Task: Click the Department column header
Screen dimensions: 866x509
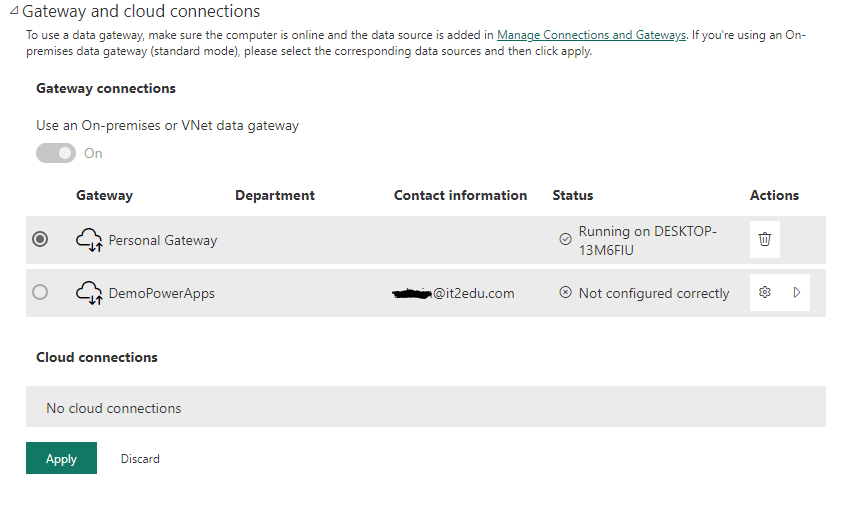Action: pyautogui.click(x=275, y=196)
